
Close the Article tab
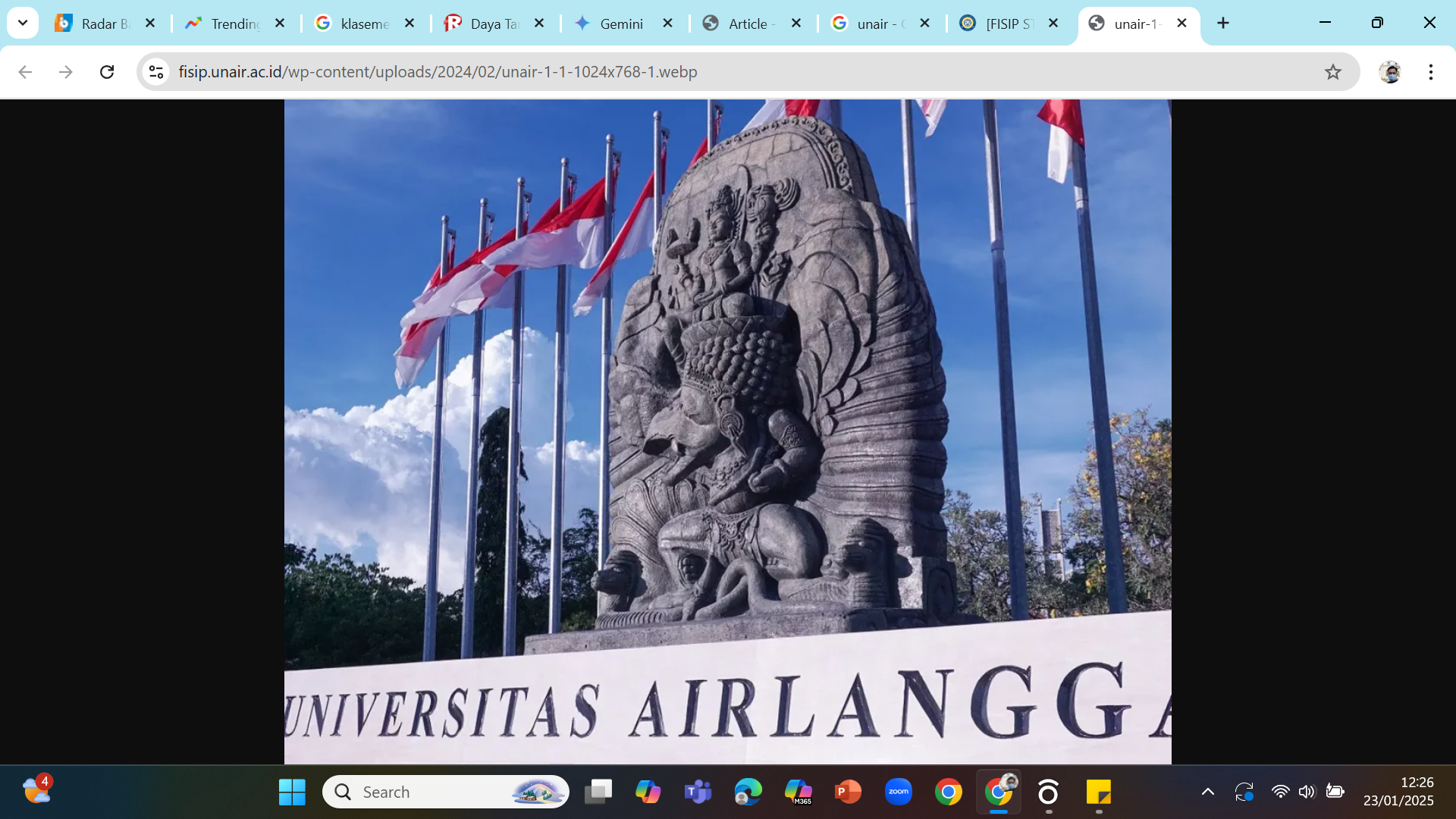796,24
